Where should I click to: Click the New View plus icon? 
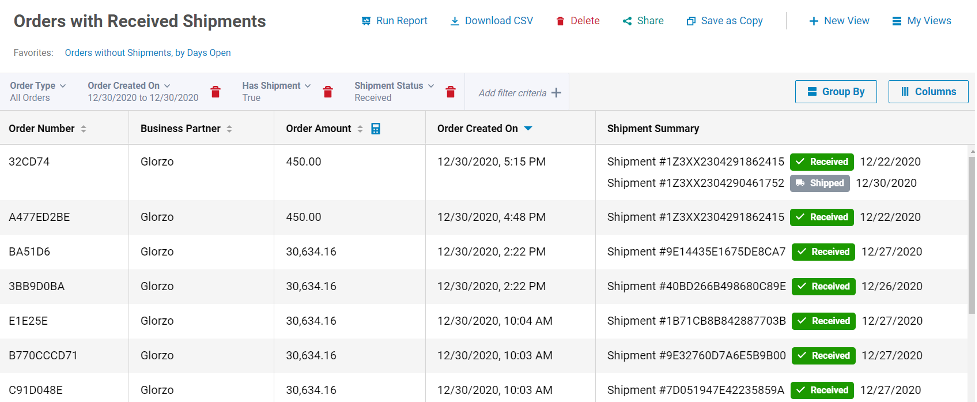pos(813,21)
